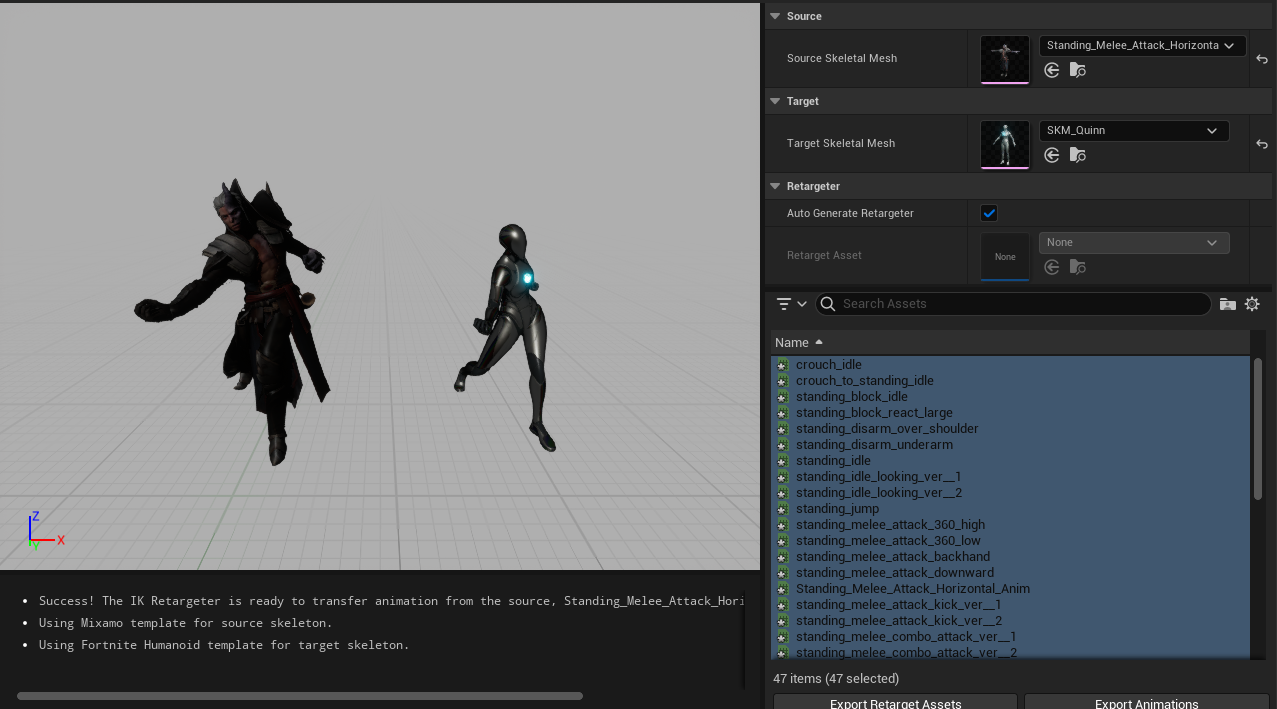Use selected asset for Target Skeletal Mesh

click(x=1051, y=155)
